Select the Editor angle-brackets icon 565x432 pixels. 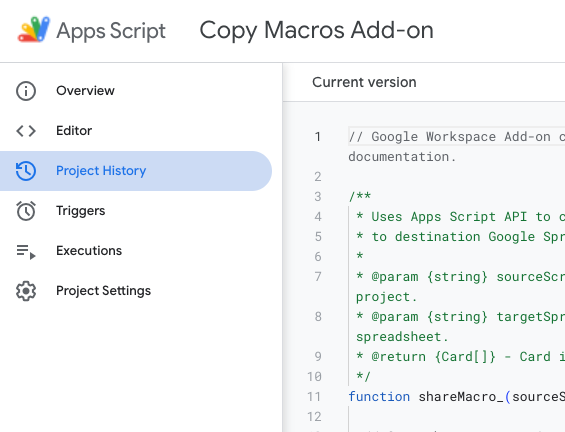pyautogui.click(x=26, y=131)
